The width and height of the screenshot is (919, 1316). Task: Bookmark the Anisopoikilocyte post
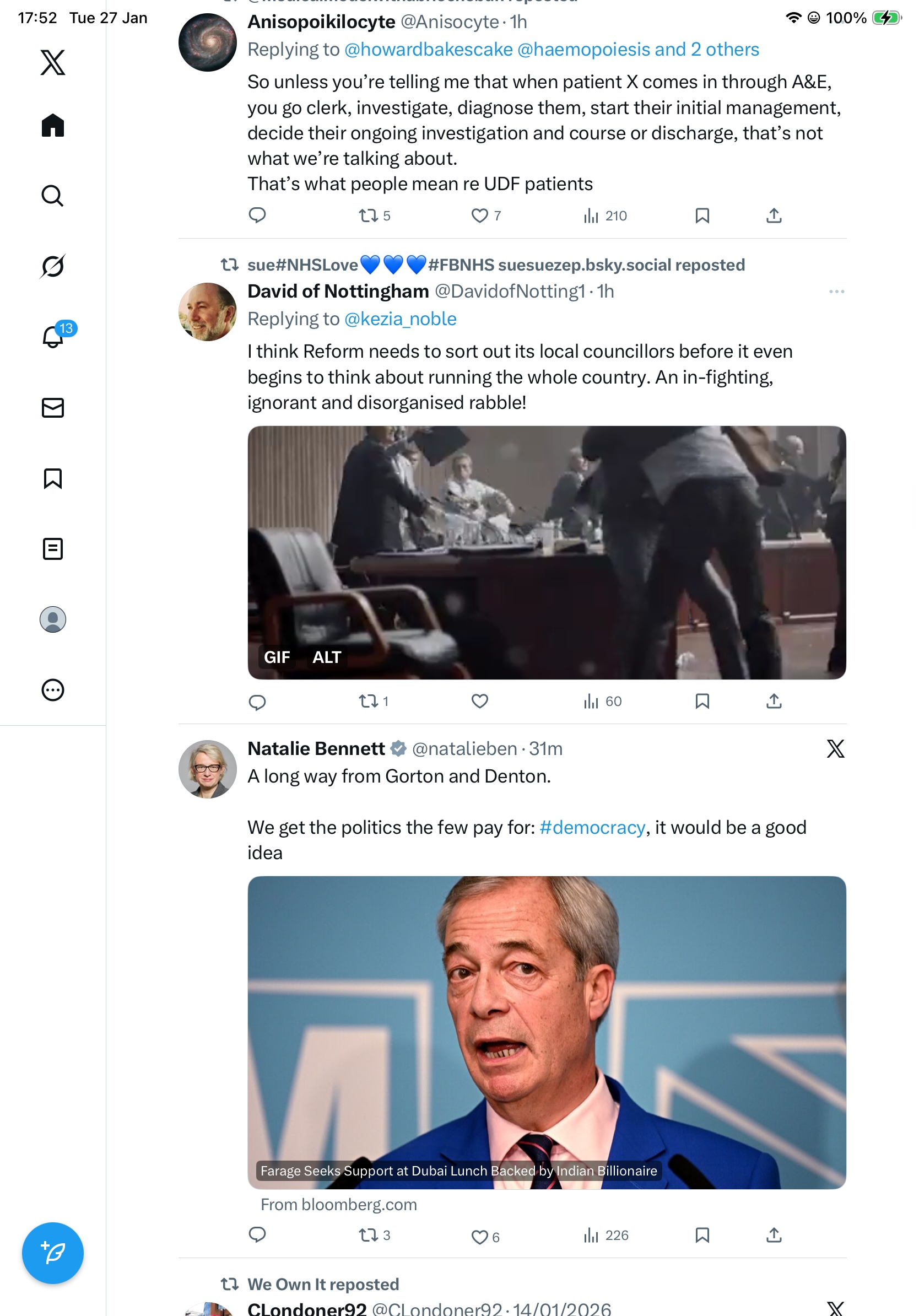click(x=702, y=215)
